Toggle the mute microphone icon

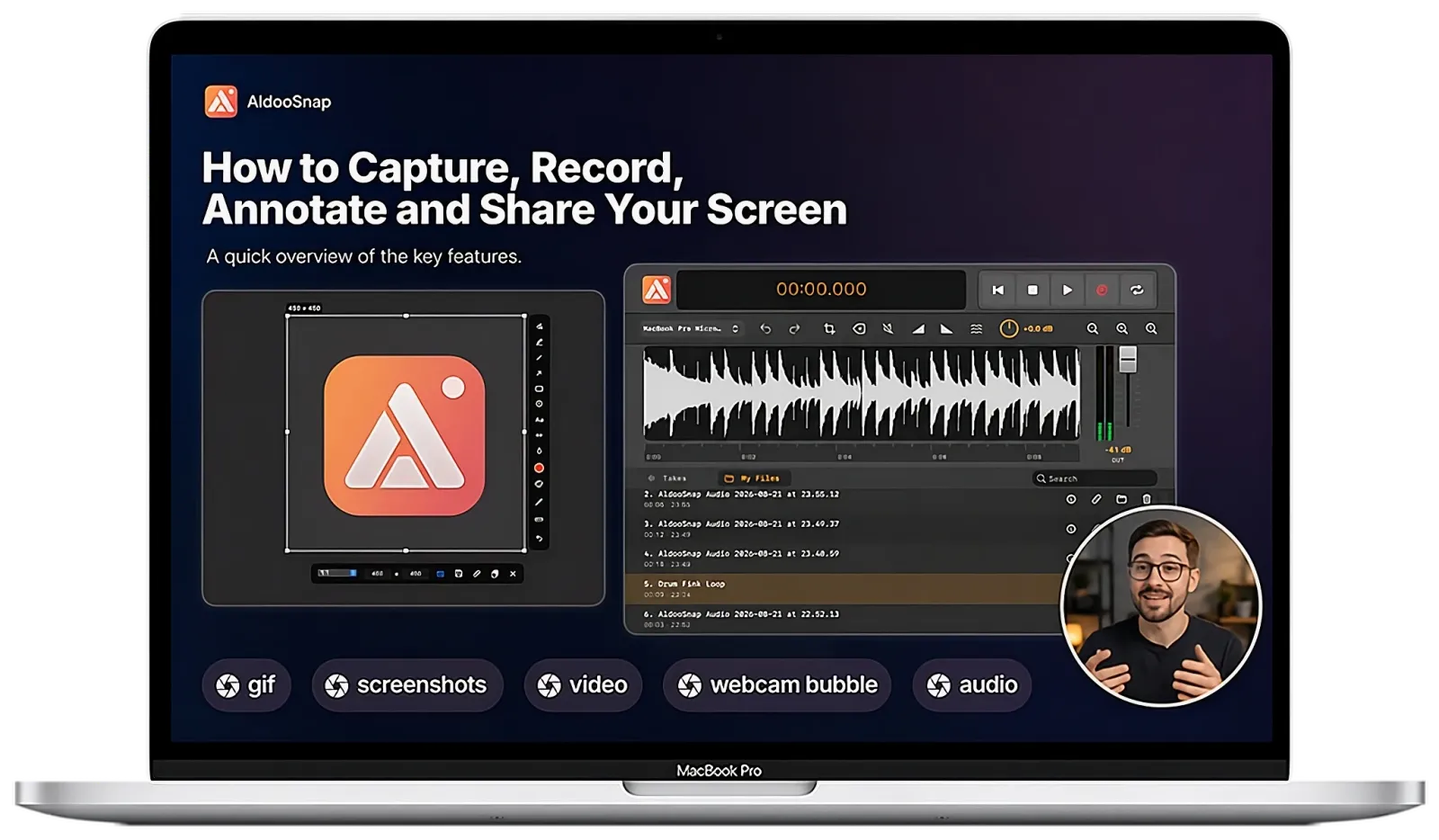[888, 329]
